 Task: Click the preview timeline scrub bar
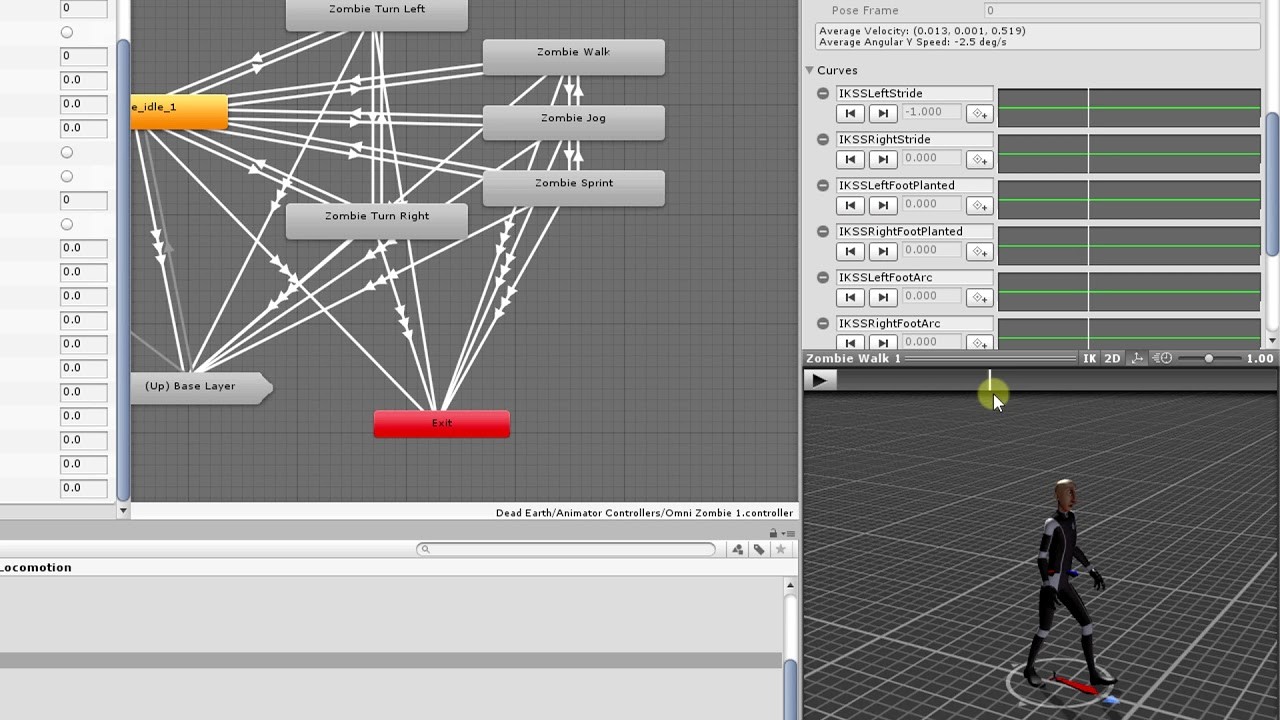click(x=1058, y=380)
